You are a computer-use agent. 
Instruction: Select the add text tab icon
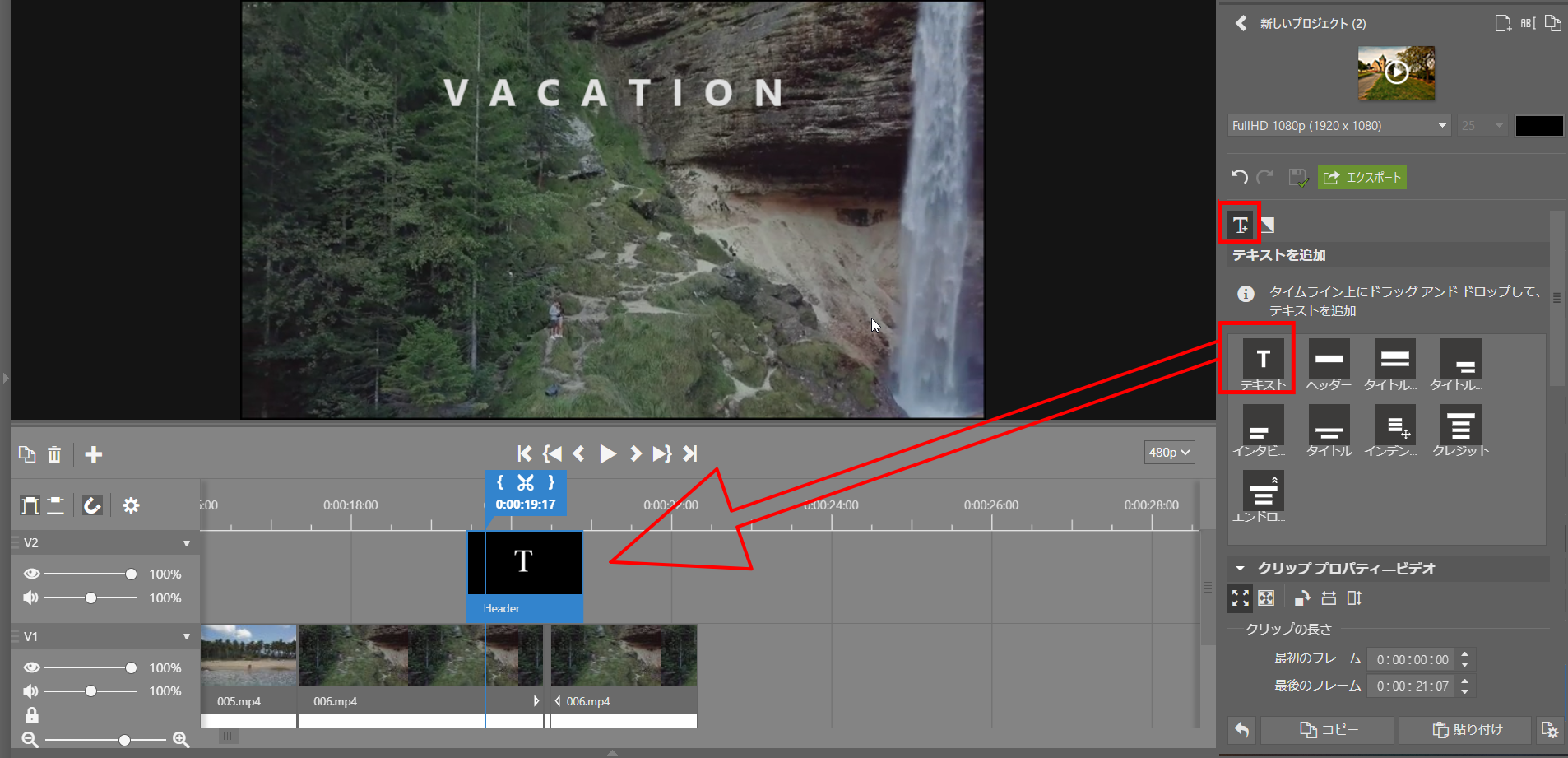point(1240,225)
